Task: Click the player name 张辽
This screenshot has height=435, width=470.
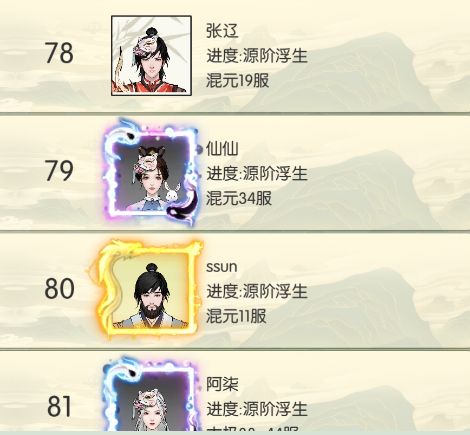Action: point(222,31)
